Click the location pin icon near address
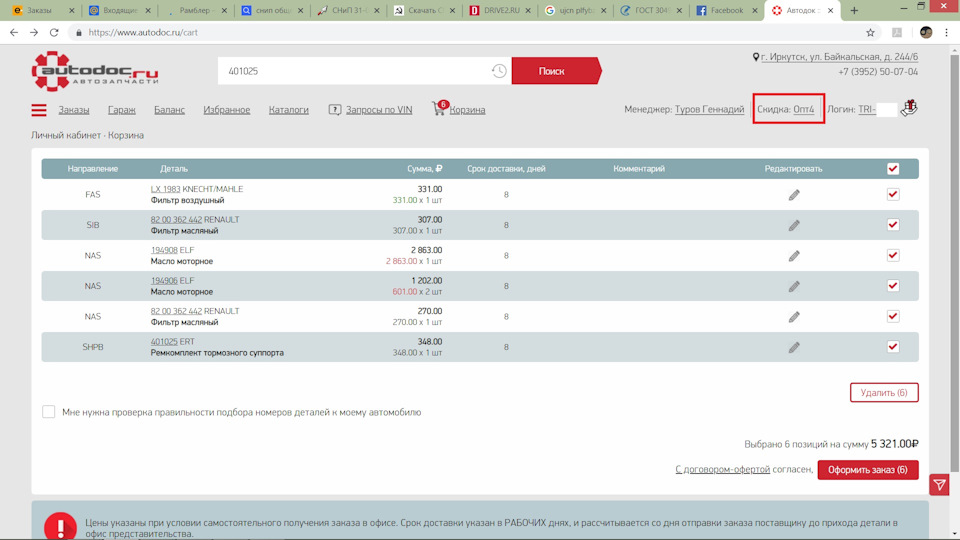Screen dimensions: 960x540 pos(756,57)
